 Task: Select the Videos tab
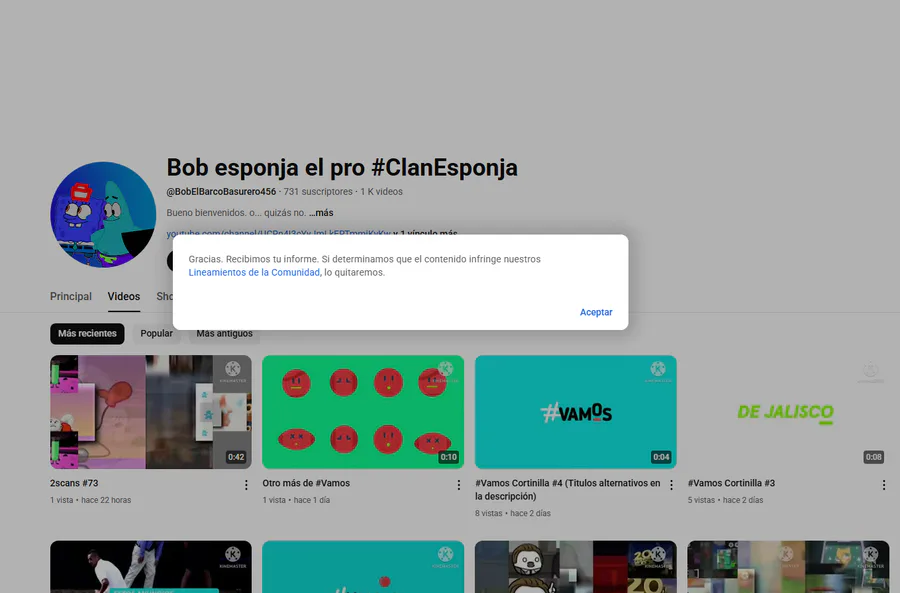click(x=124, y=296)
